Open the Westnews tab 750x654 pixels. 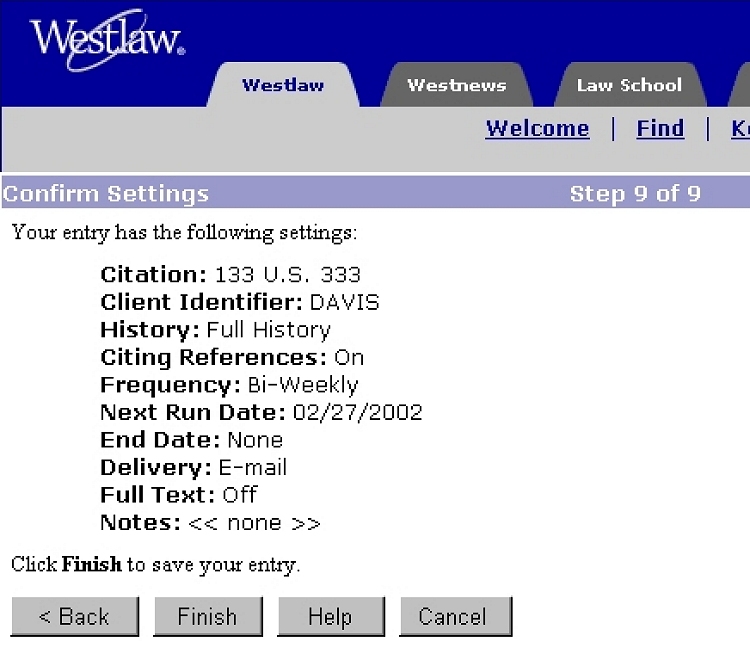[x=456, y=85]
